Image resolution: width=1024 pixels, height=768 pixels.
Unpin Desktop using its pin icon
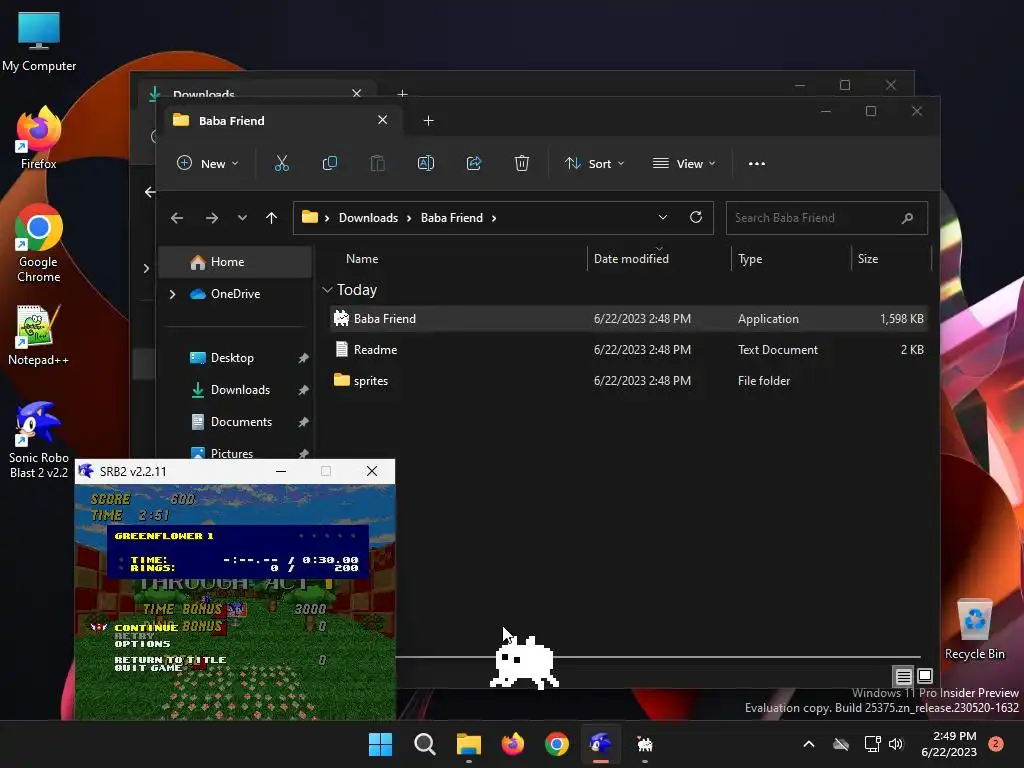tap(303, 359)
